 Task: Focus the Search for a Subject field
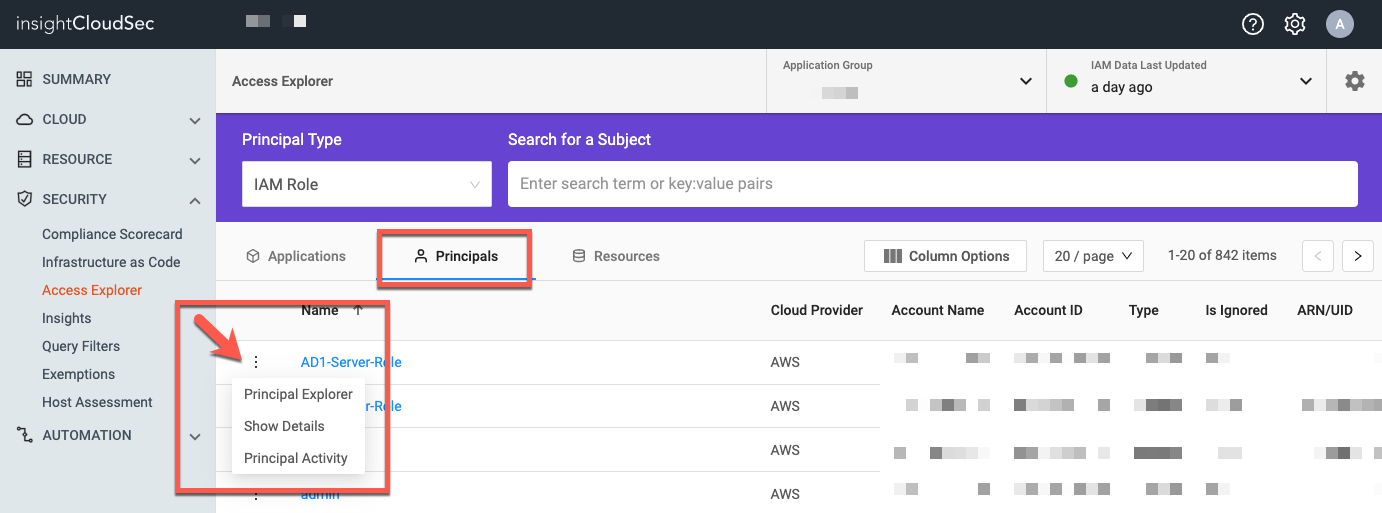(x=933, y=184)
